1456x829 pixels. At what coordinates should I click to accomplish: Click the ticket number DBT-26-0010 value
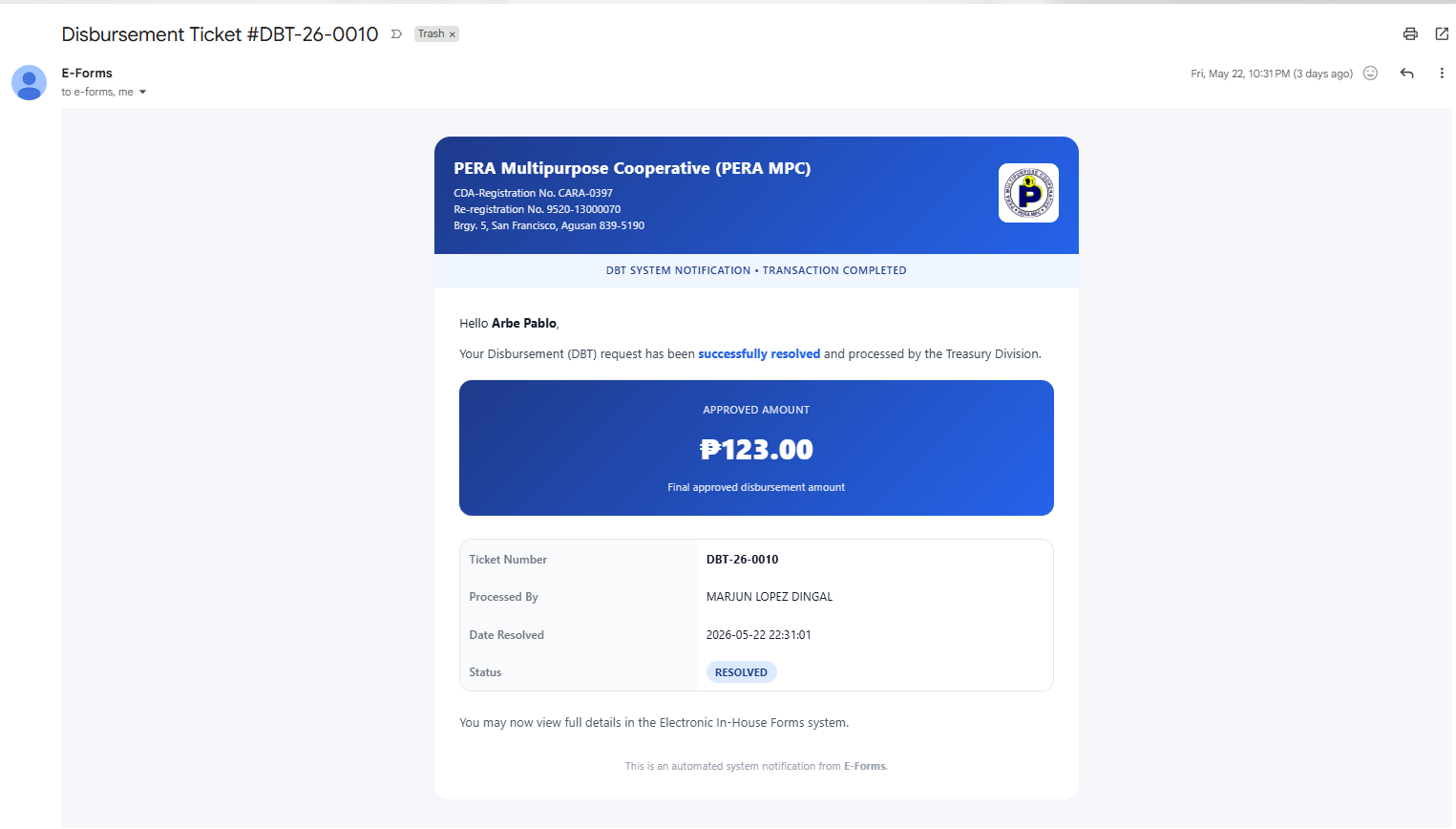pyautogui.click(x=742, y=560)
